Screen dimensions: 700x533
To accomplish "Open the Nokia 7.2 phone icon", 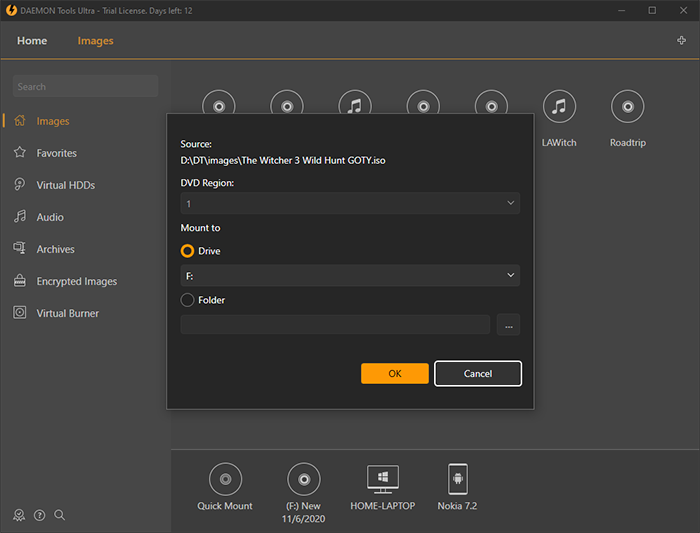I will [x=458, y=479].
